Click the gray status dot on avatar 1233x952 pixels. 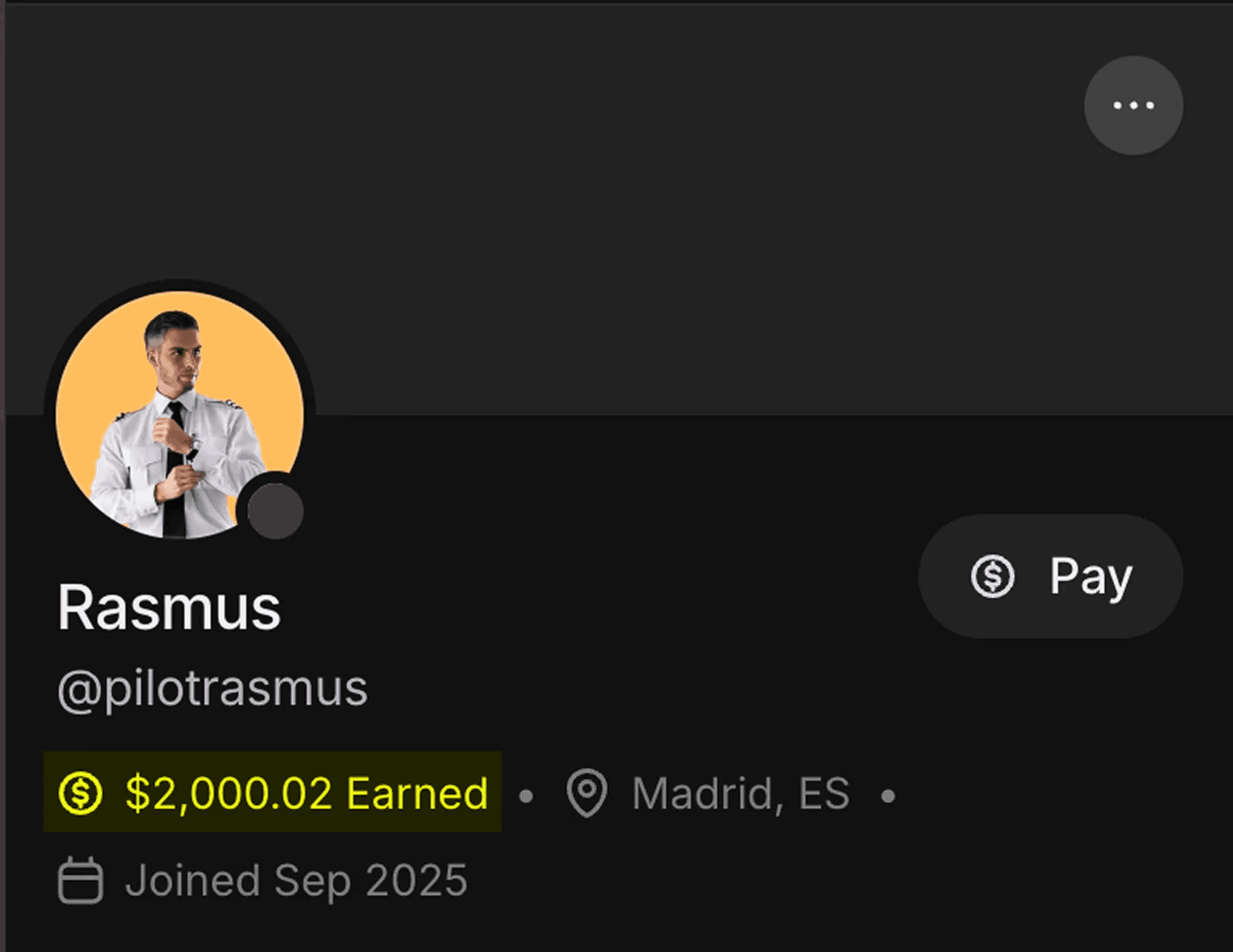[x=275, y=510]
